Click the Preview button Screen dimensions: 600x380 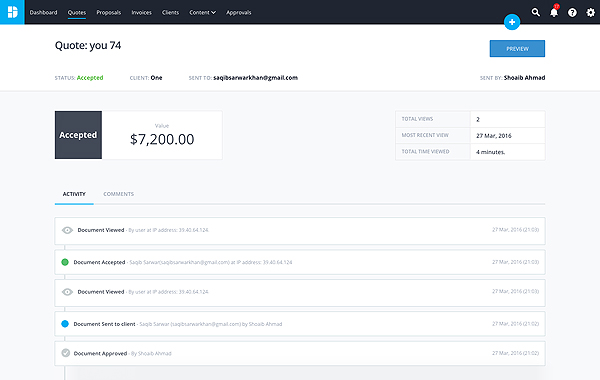(x=517, y=49)
